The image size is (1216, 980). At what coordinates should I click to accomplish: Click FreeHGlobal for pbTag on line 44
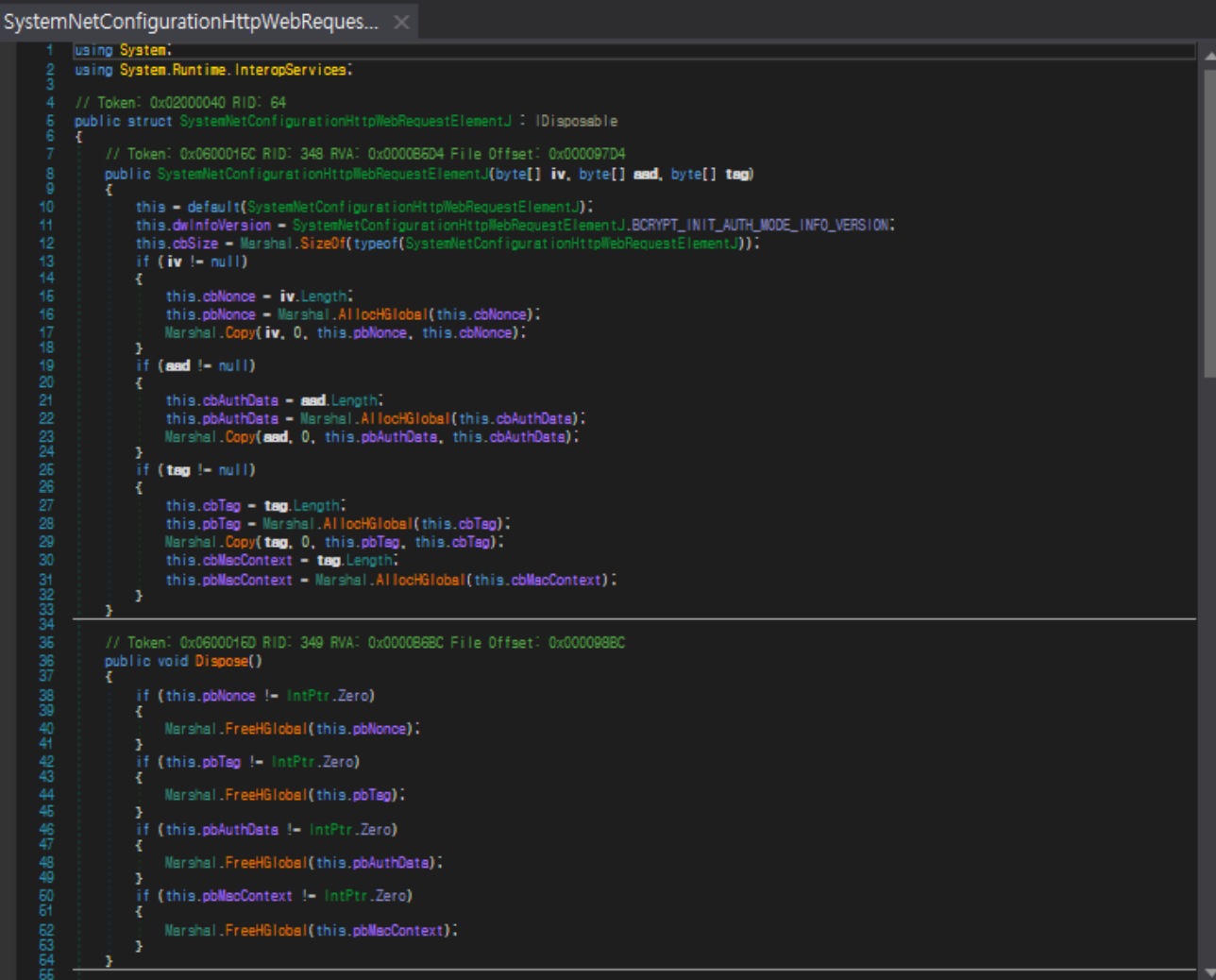(x=266, y=795)
